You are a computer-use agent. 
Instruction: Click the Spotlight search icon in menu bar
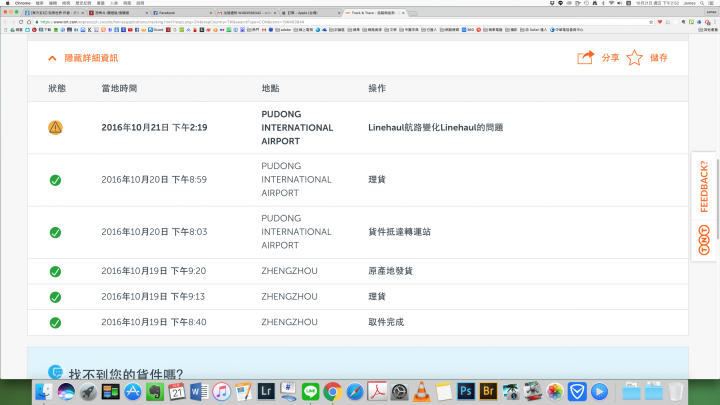tap(702, 3)
